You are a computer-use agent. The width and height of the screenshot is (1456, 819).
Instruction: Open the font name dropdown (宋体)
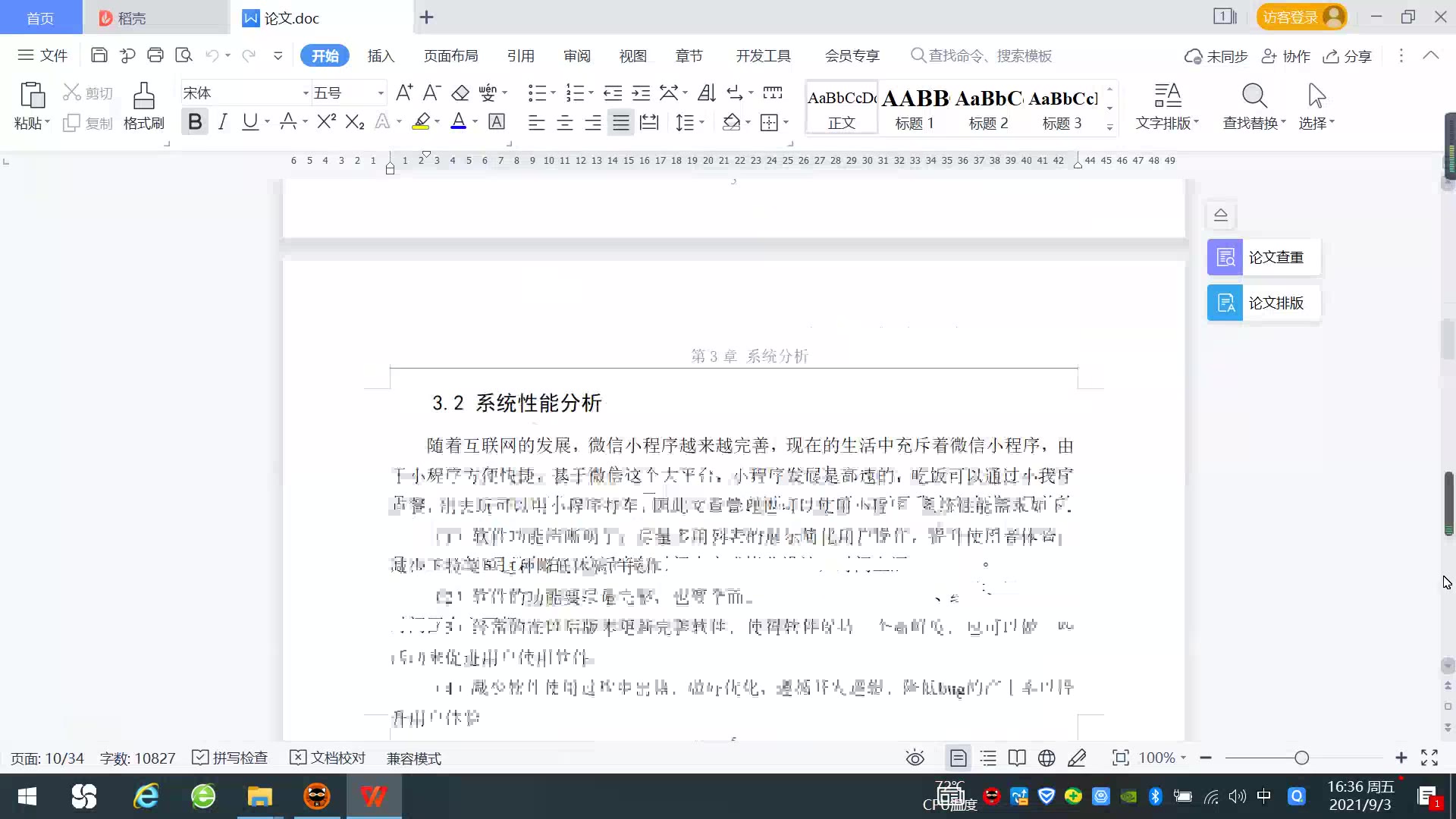pos(306,93)
